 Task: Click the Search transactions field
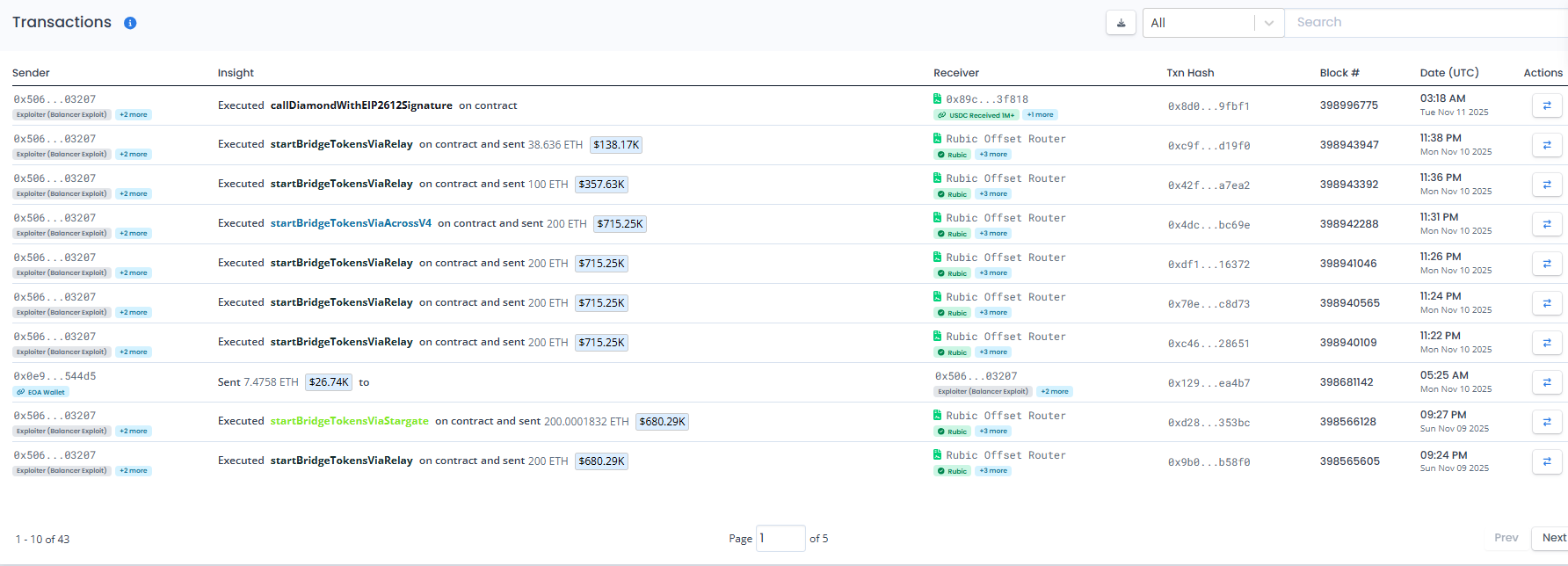[x=1424, y=23]
